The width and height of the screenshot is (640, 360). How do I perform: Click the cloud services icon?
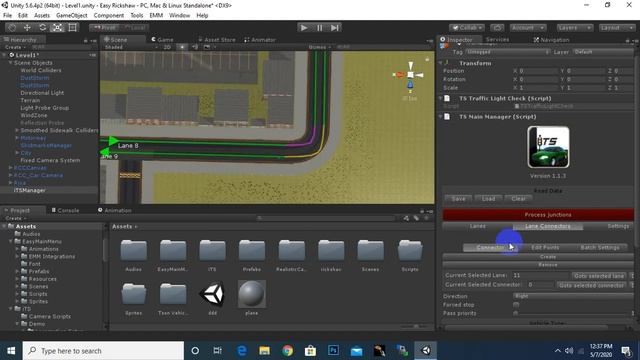click(497, 28)
